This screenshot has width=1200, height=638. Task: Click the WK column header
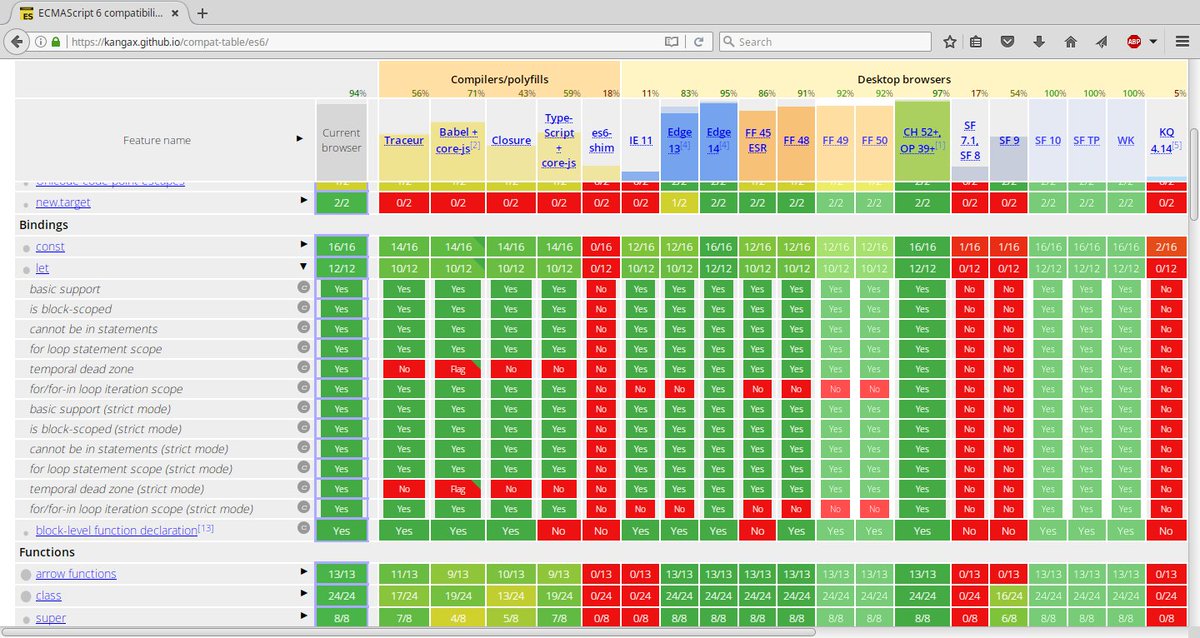tap(1125, 140)
